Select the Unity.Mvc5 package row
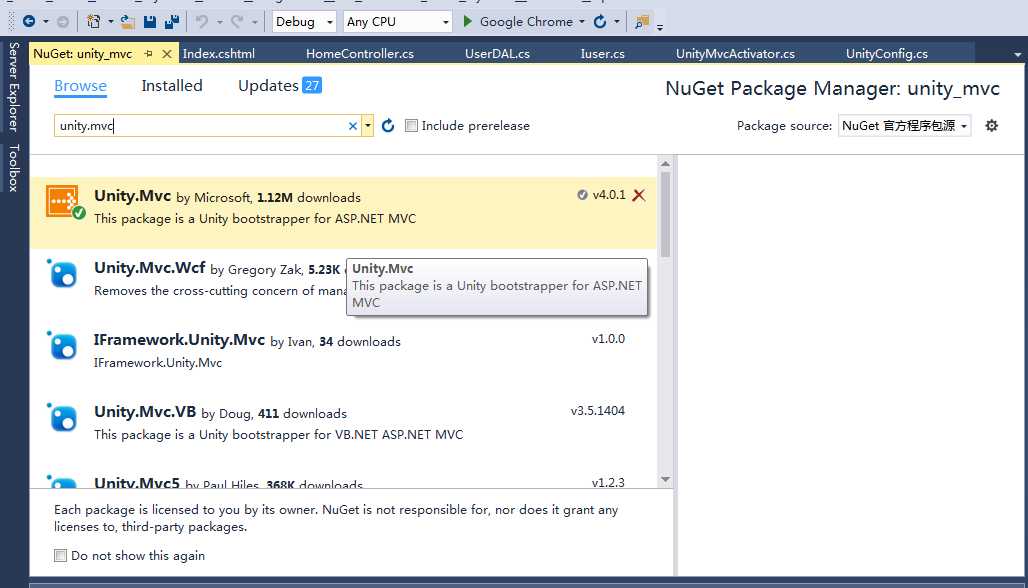The width and height of the screenshot is (1028, 588). point(343,482)
